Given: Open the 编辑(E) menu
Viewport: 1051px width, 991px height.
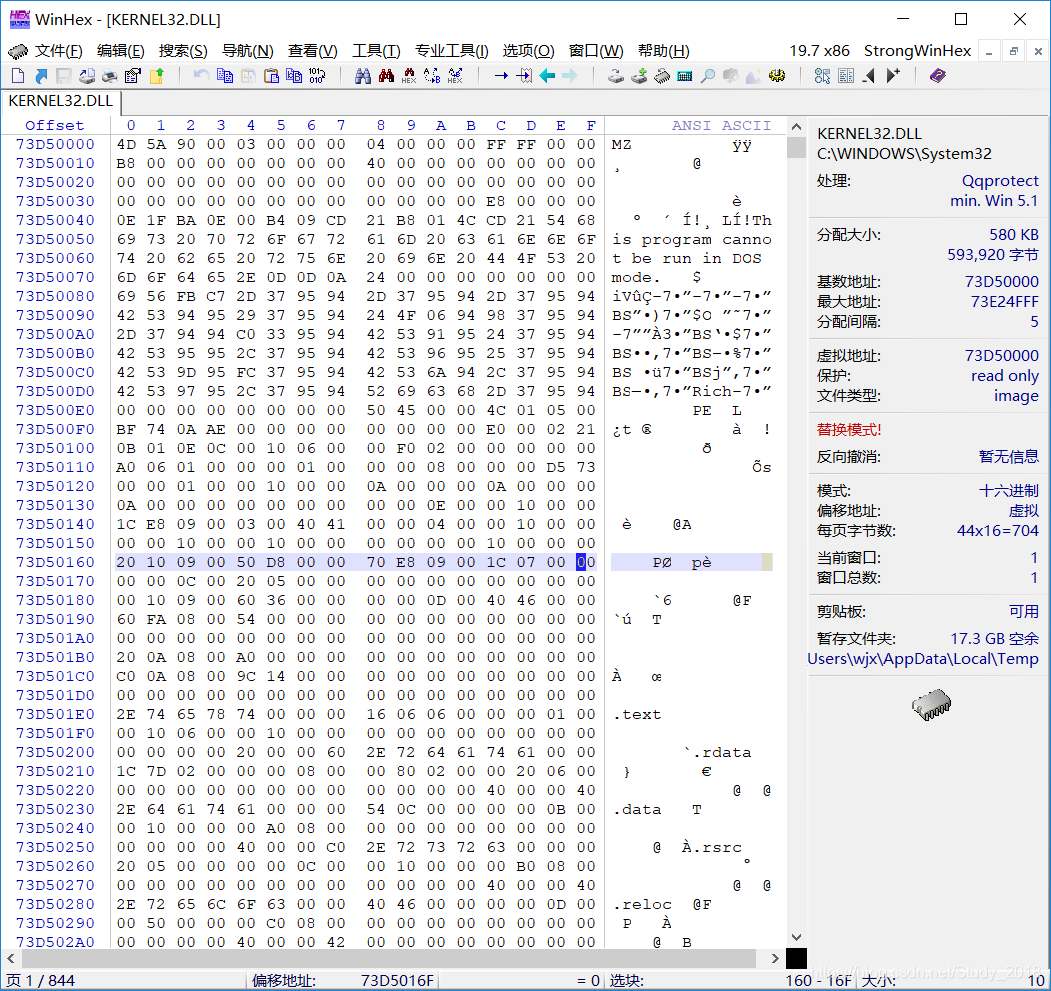Looking at the screenshot, I should click(121, 51).
